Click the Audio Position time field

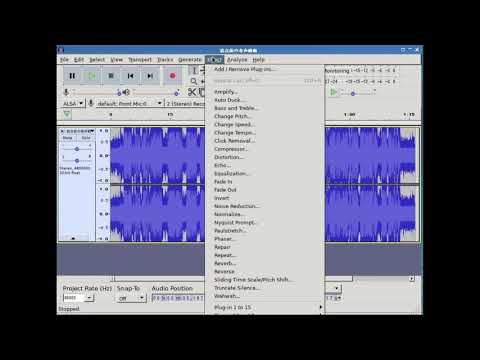tap(178, 298)
